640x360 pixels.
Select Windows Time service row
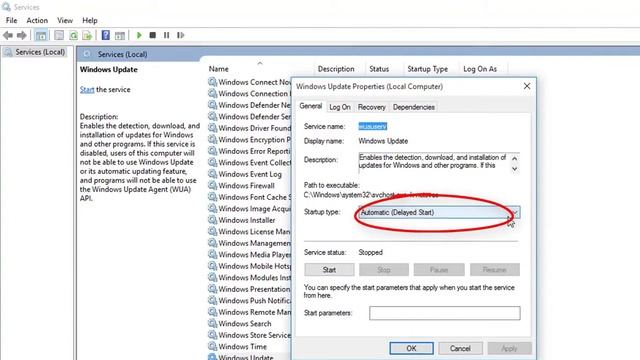click(x=242, y=347)
